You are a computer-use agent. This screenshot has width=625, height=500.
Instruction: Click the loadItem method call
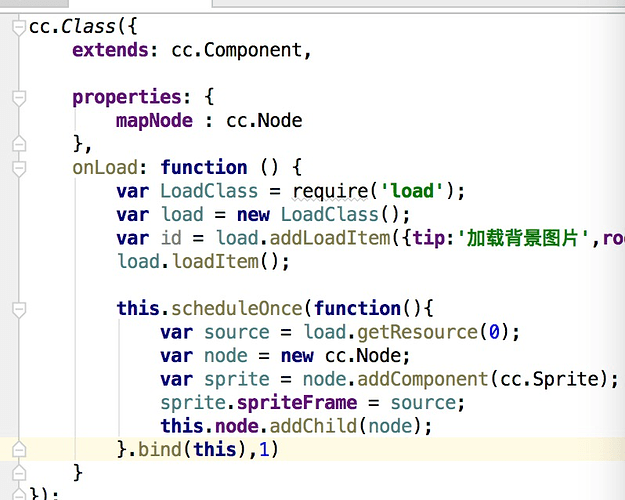[216, 262]
